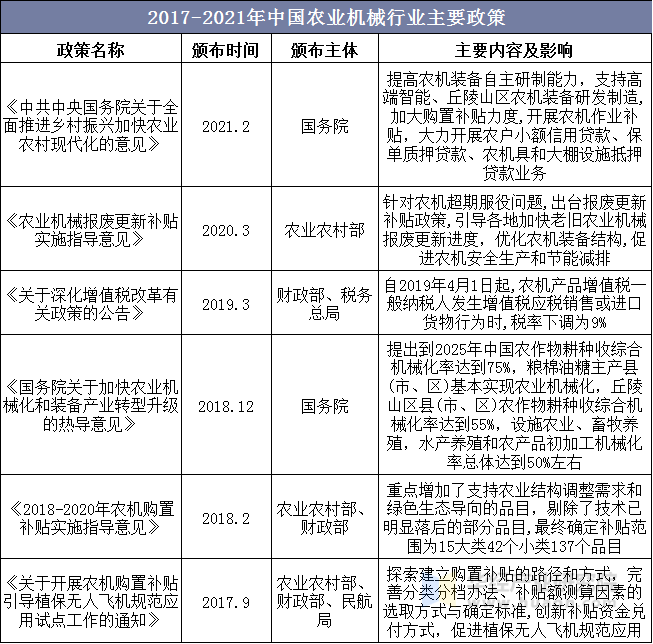Click the date cell 2017.9
The height and width of the screenshot is (644, 653).
click(226, 602)
